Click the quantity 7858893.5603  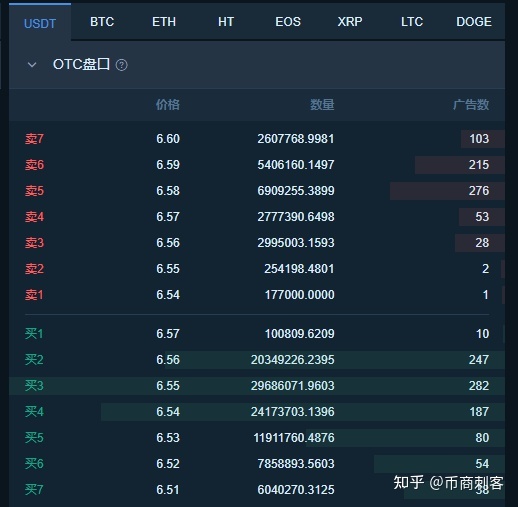[296, 464]
